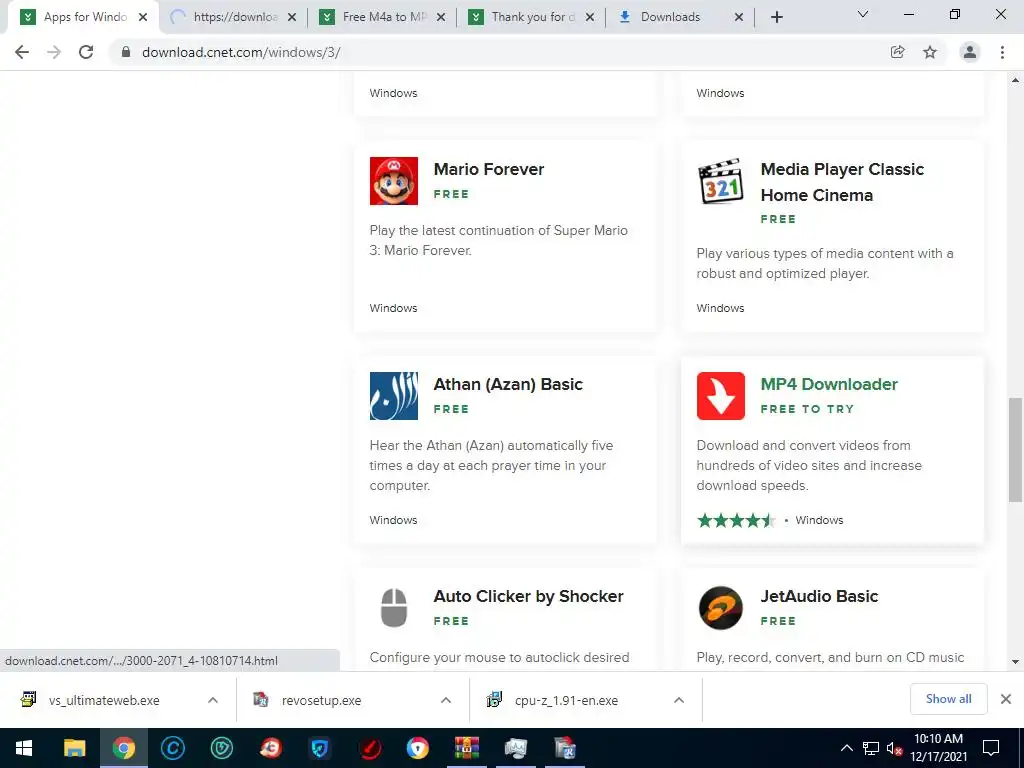The height and width of the screenshot is (768, 1024).
Task: Open the Mario Forever title link
Action: pos(488,169)
